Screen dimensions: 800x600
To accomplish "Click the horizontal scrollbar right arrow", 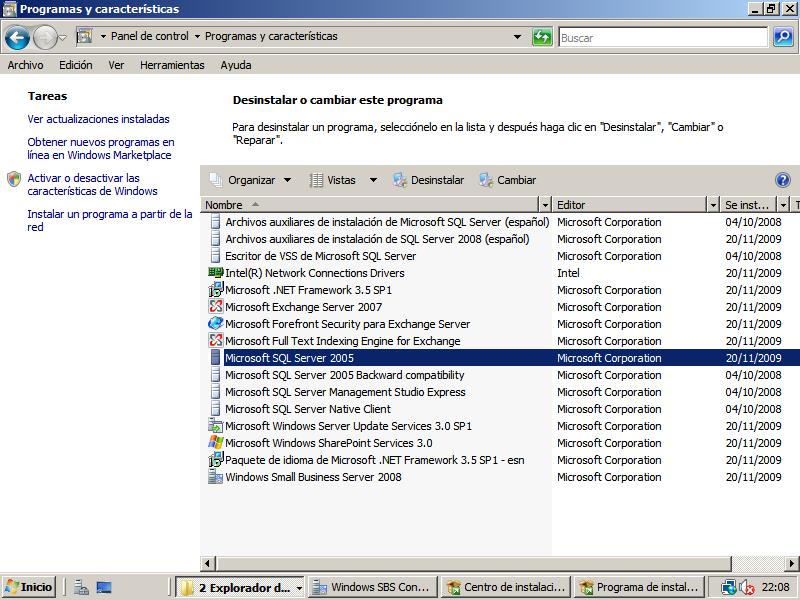I will click(791, 563).
